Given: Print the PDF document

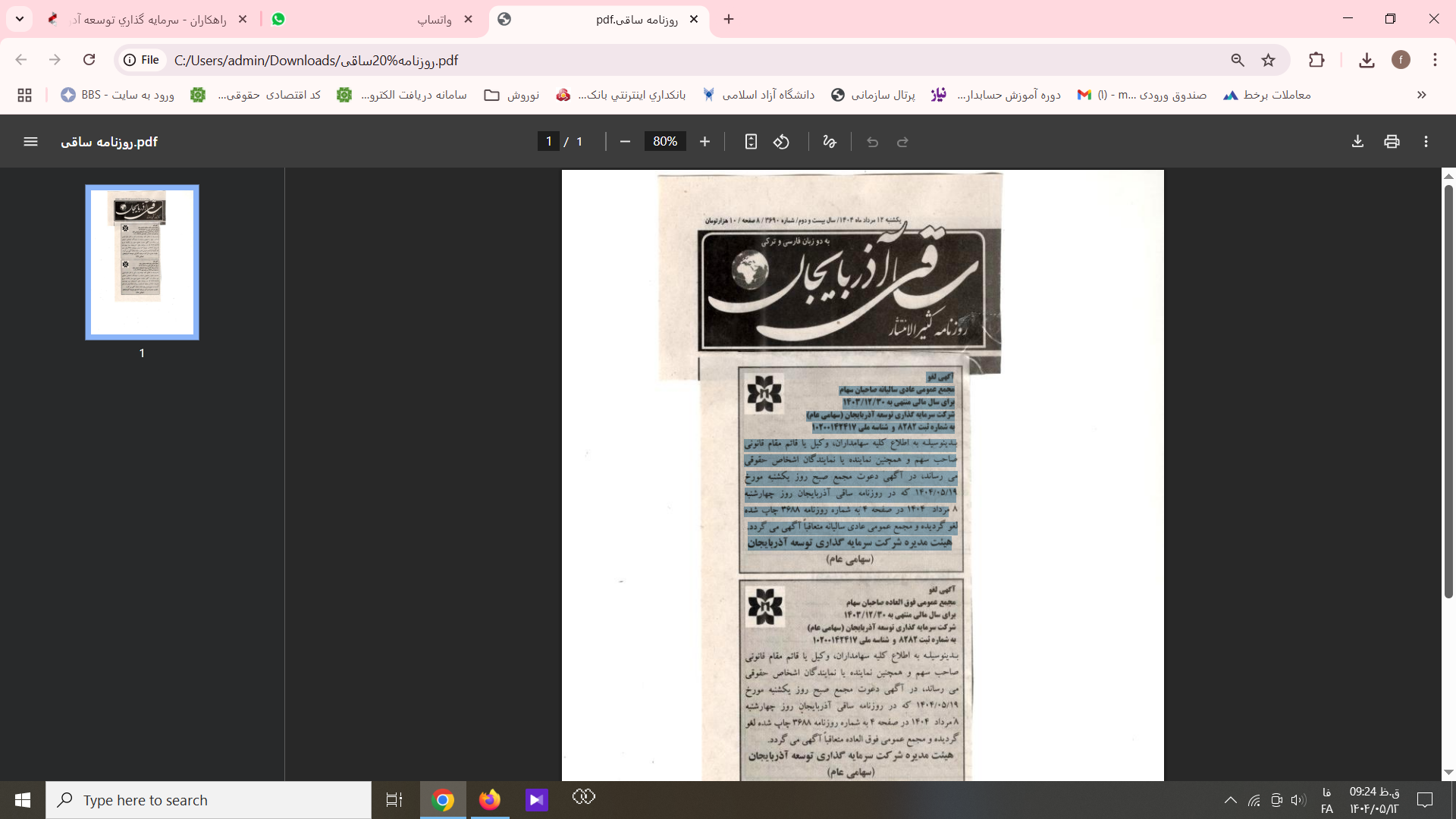Looking at the screenshot, I should pyautogui.click(x=1392, y=142).
